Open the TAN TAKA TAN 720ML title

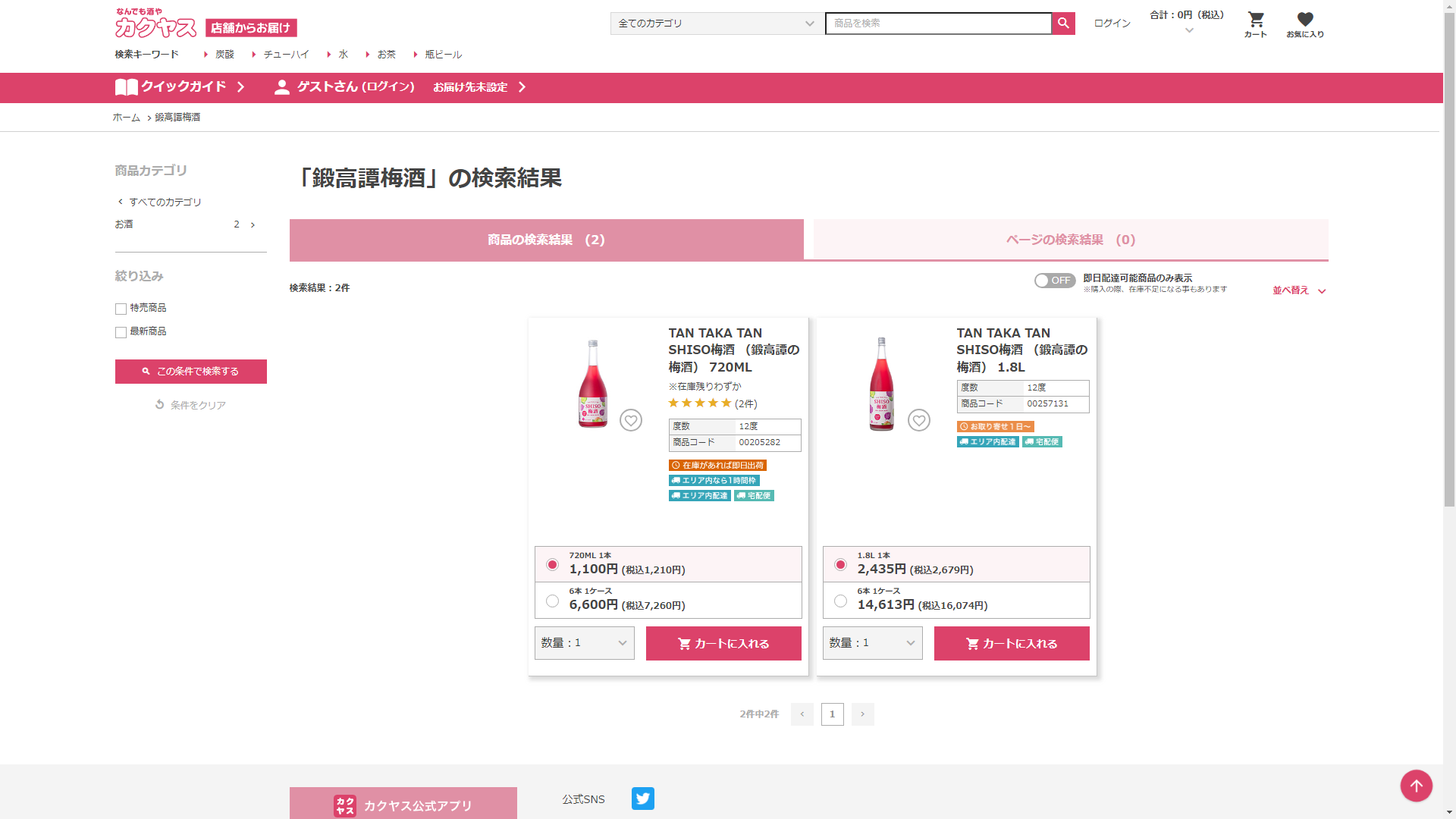pos(734,350)
